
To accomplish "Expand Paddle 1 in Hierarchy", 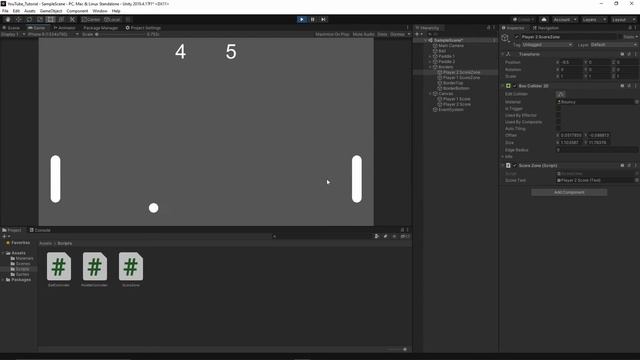I will 430,56.
